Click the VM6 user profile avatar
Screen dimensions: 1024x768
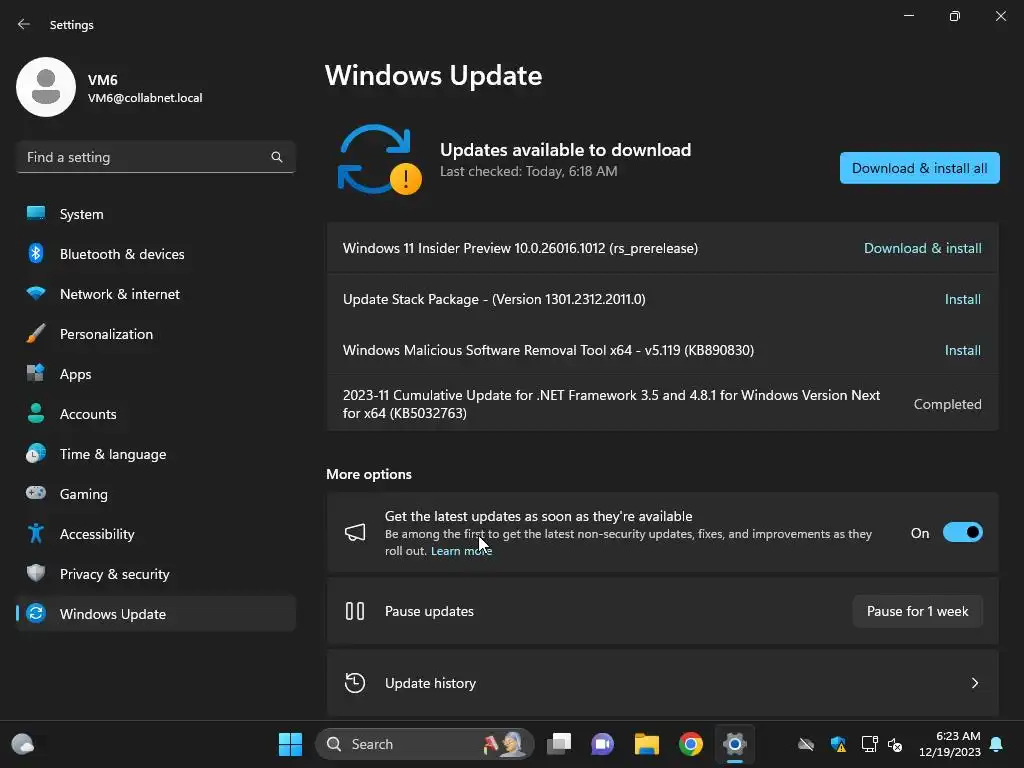[x=46, y=87]
